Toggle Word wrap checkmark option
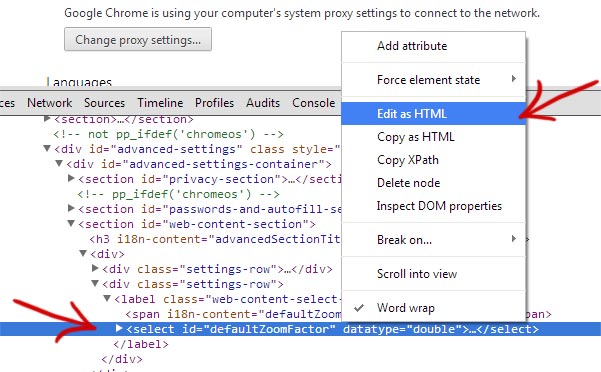The height and width of the screenshot is (372, 601). 433,308
